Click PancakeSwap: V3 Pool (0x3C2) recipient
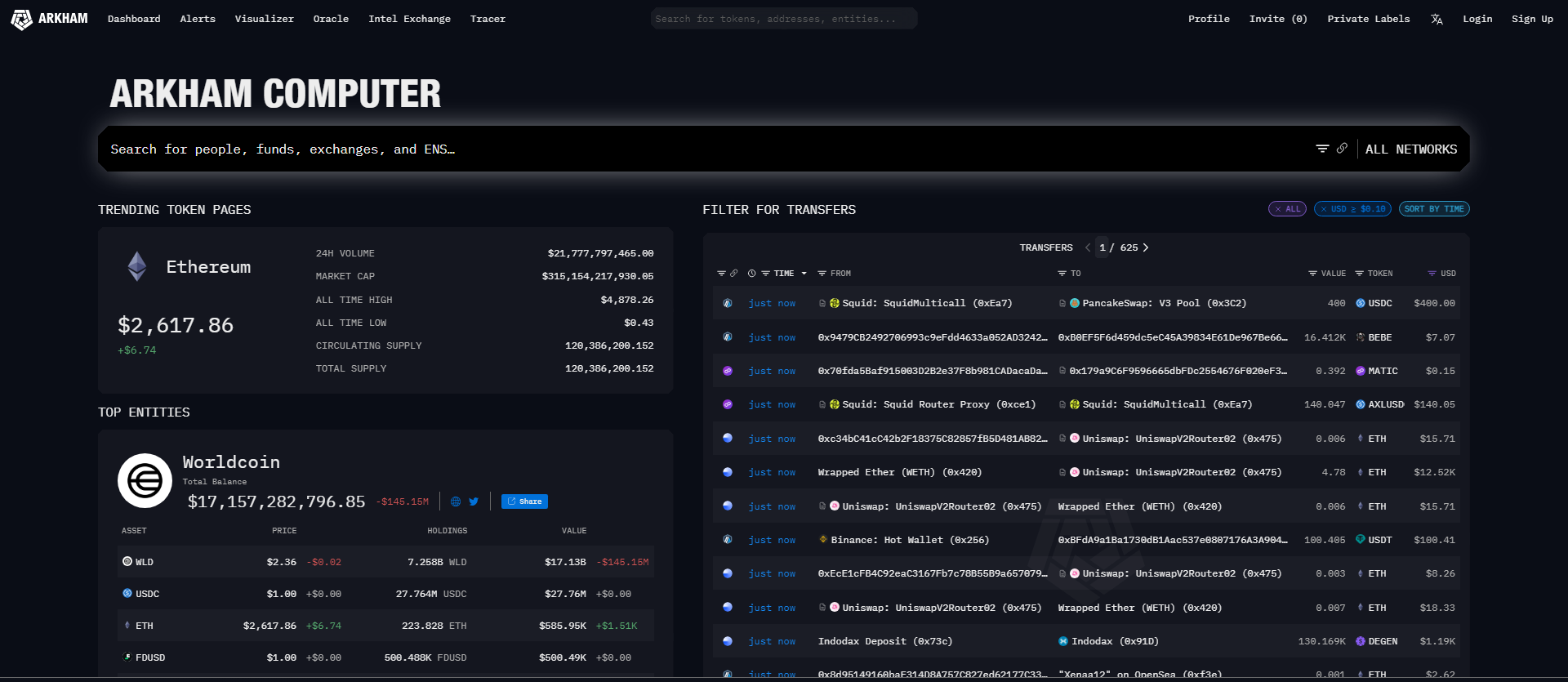The image size is (1568, 682). point(1165,303)
